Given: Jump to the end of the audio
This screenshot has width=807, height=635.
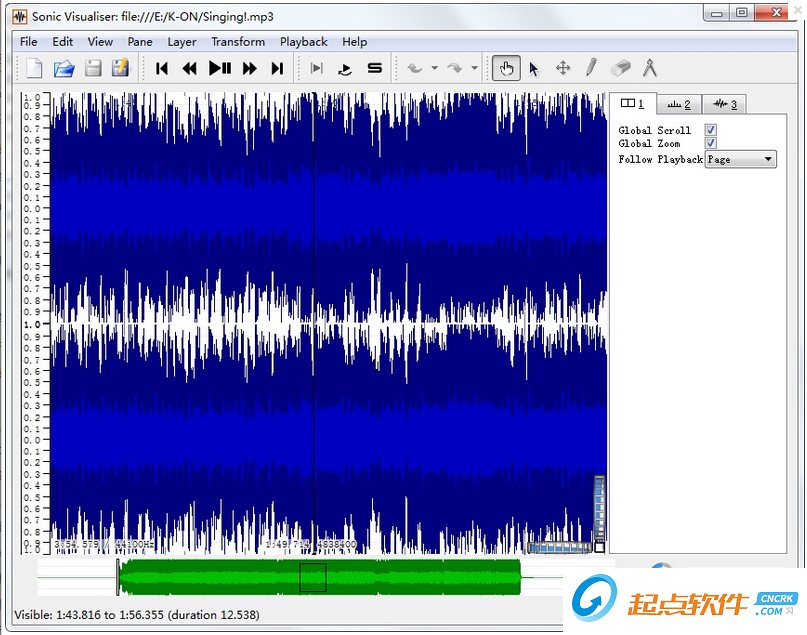Looking at the screenshot, I should click(x=277, y=68).
